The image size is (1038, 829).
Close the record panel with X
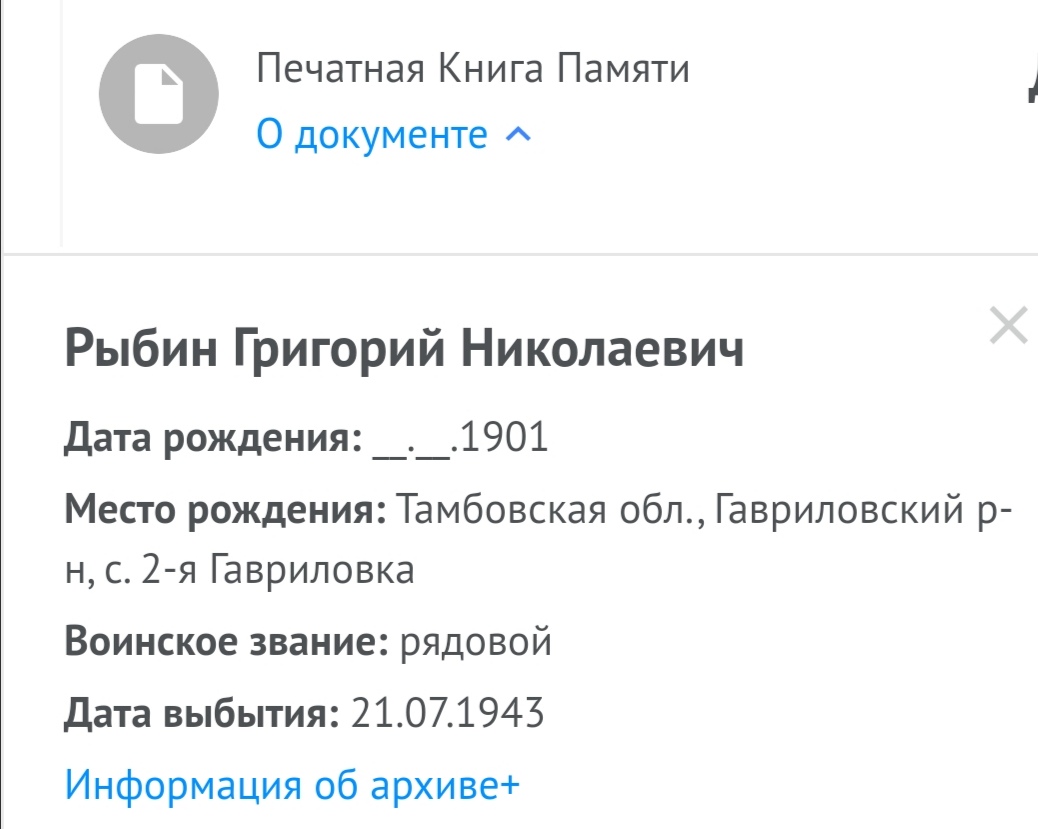(x=1007, y=326)
